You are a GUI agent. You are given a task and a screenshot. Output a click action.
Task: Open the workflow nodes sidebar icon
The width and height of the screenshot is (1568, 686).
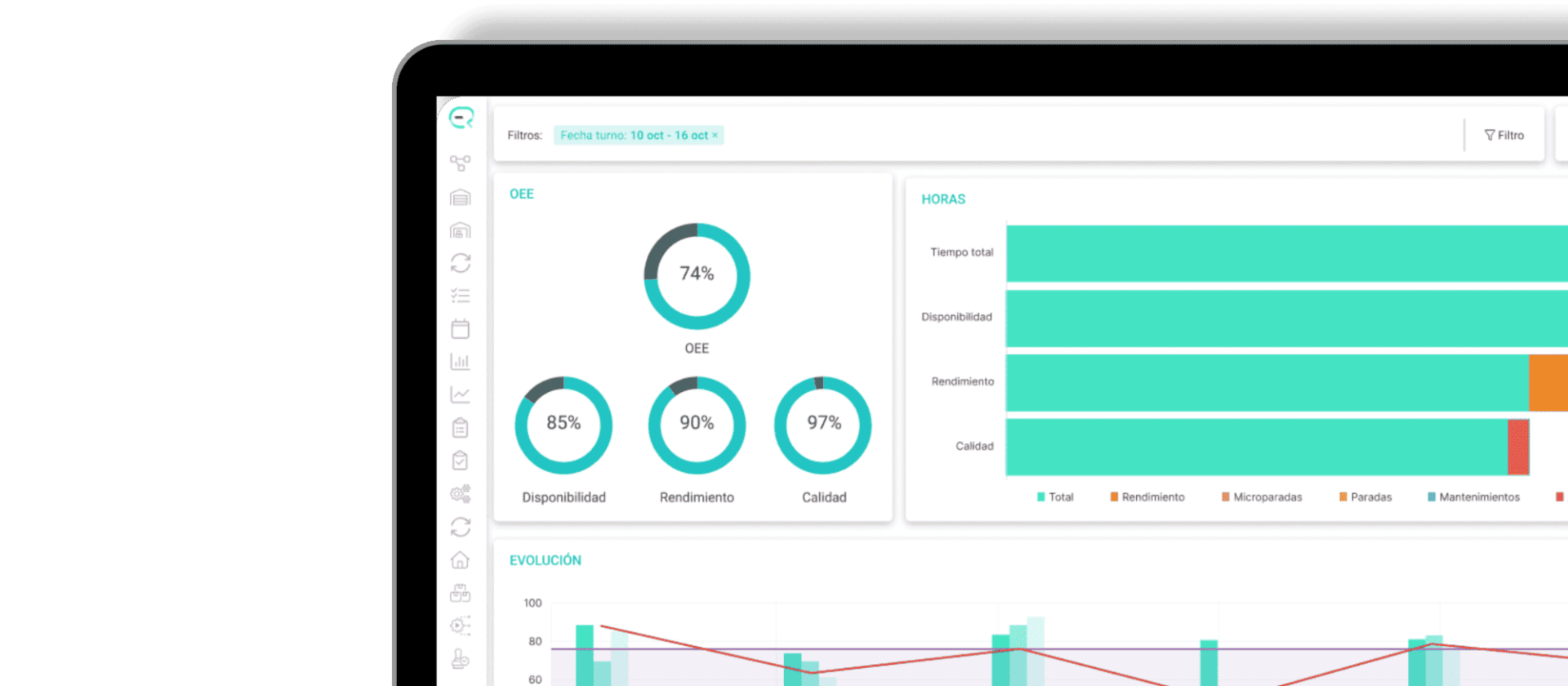coord(461,163)
